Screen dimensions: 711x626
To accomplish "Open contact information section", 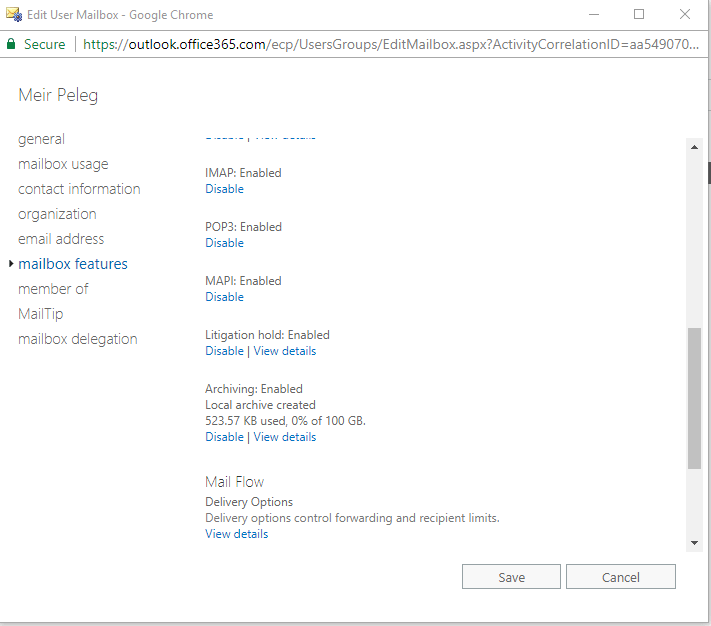I will tap(79, 189).
